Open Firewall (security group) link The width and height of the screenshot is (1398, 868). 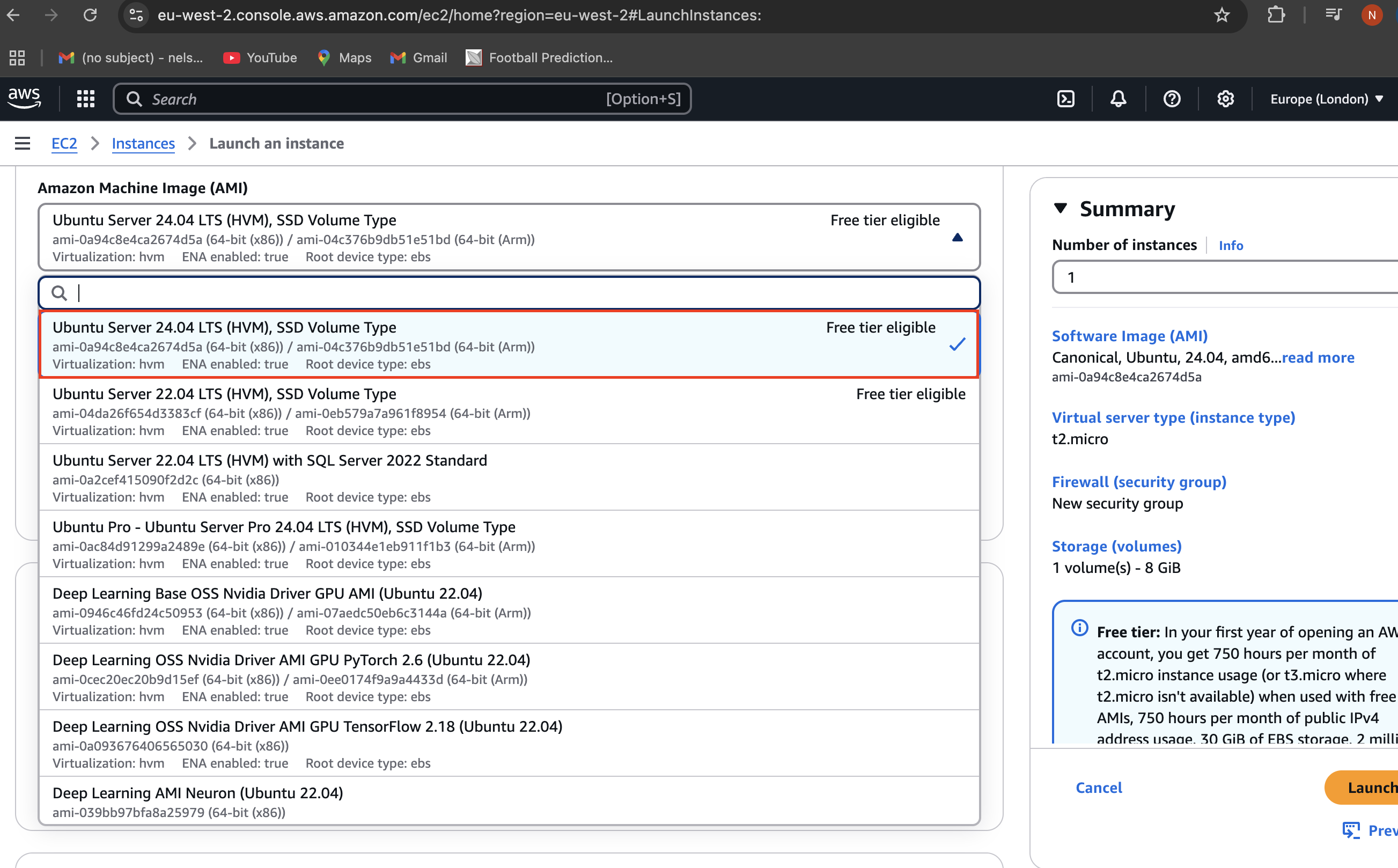1138,482
